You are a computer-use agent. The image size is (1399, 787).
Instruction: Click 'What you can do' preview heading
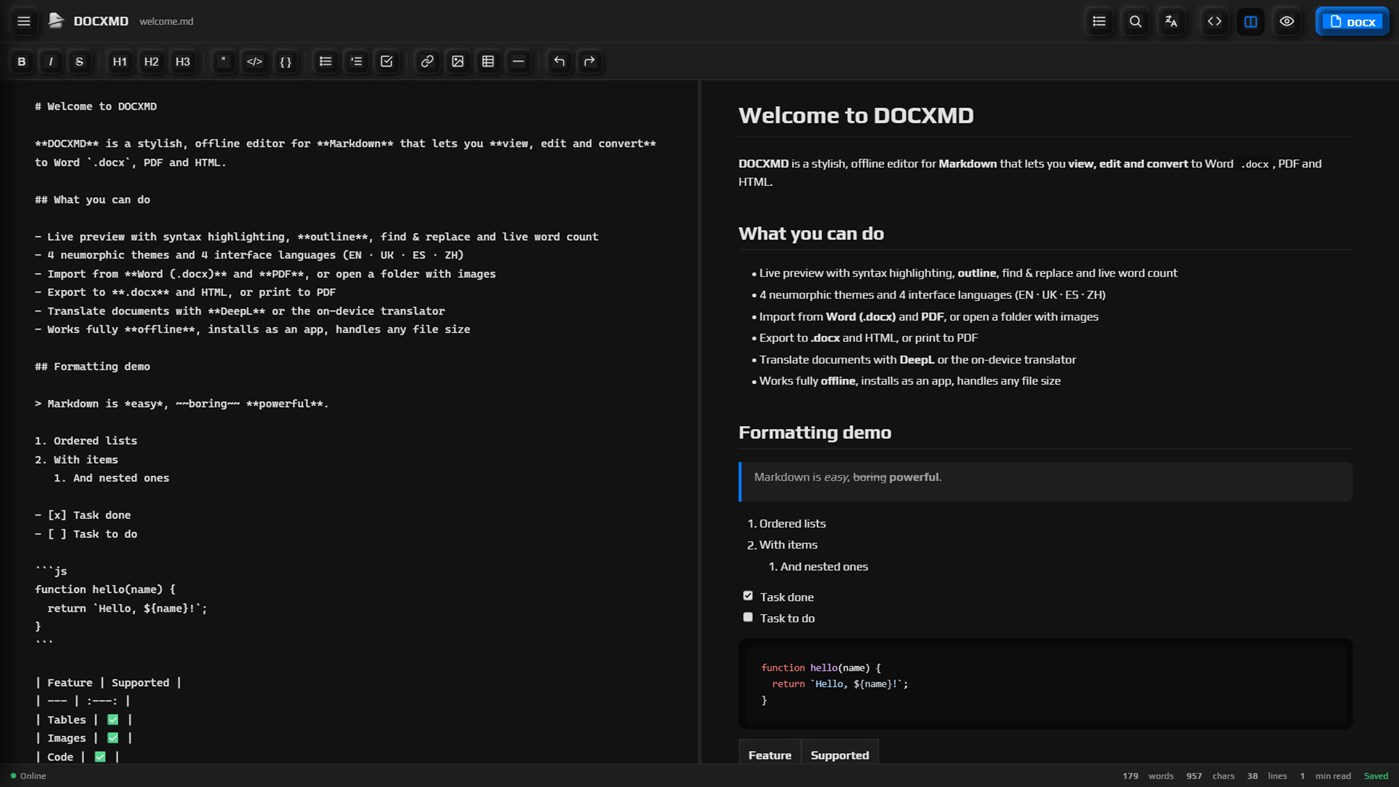[811, 233]
